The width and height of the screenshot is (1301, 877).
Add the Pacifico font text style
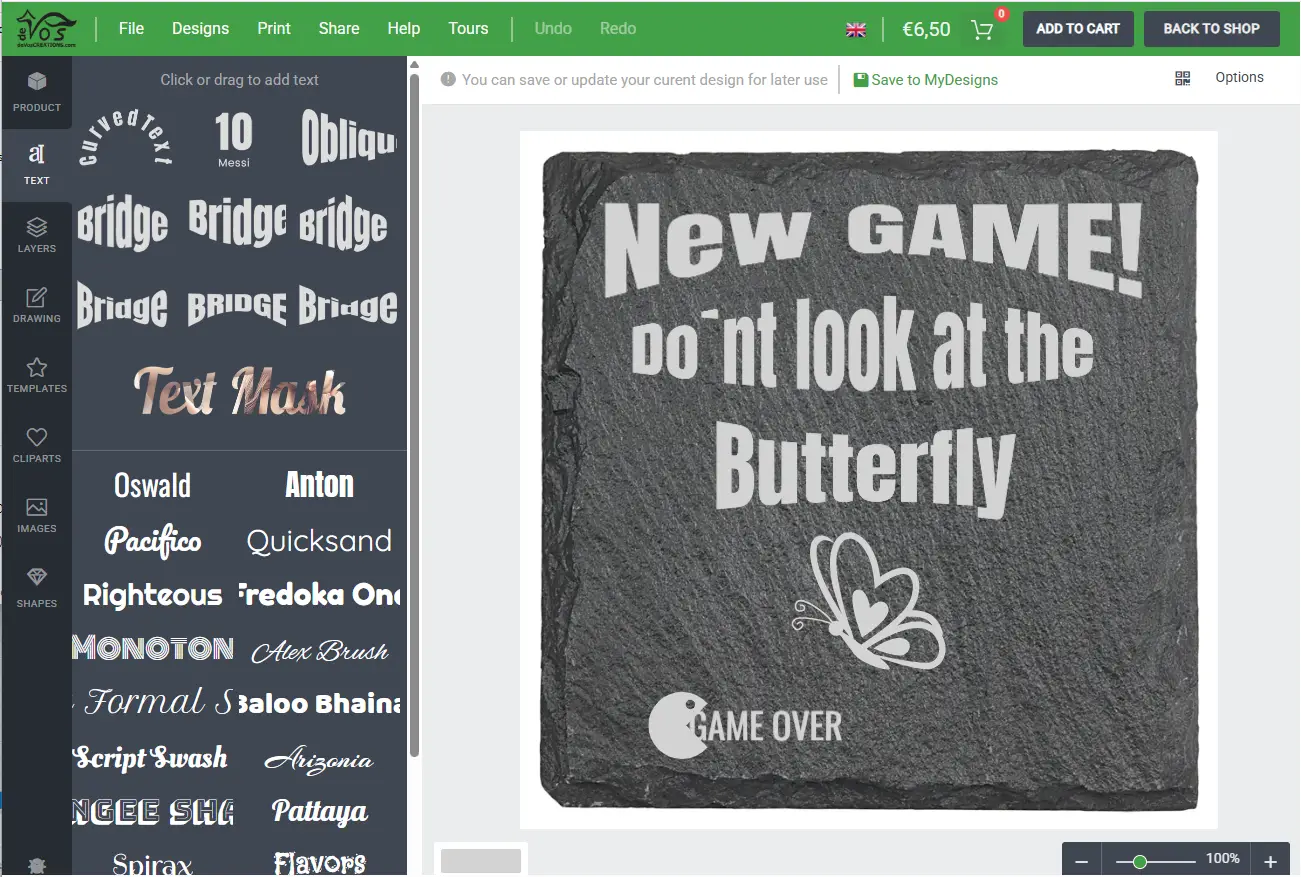click(x=153, y=541)
